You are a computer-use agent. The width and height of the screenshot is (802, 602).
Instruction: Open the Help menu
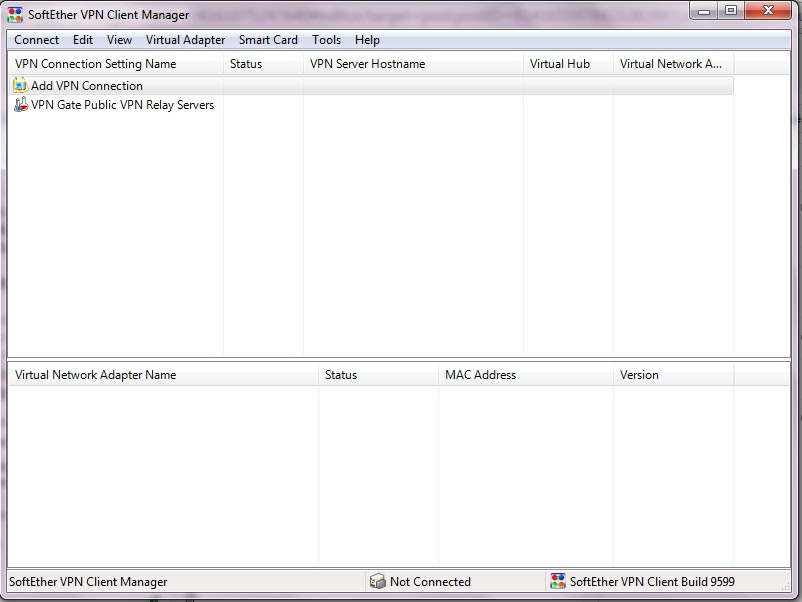point(367,40)
